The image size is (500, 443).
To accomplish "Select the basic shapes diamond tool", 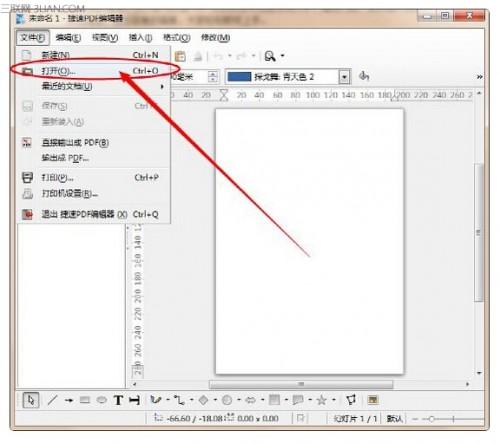I will click(204, 400).
